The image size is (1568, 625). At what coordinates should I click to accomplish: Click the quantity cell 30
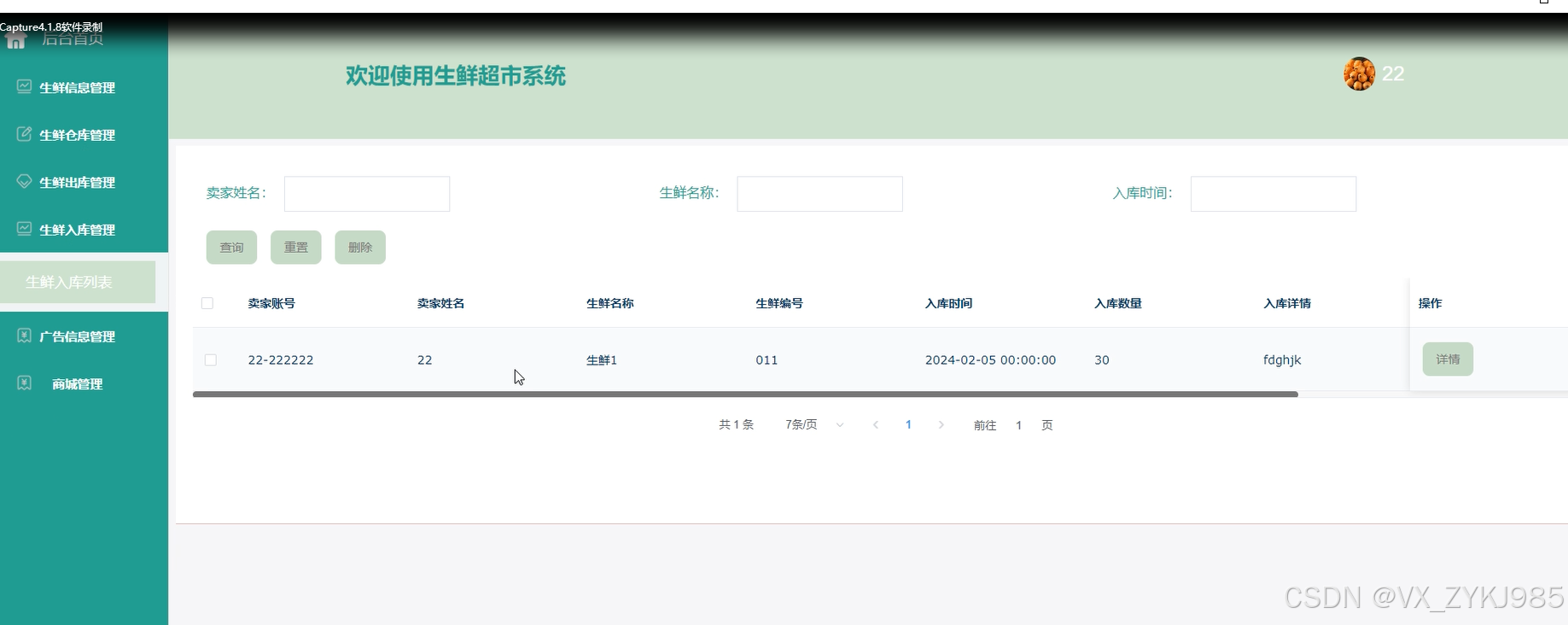(x=1102, y=360)
